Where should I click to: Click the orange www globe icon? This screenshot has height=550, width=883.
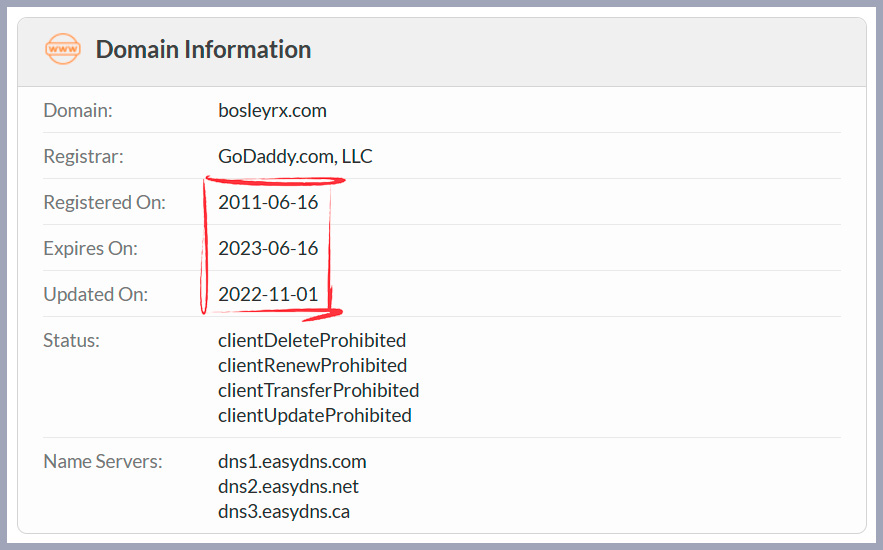click(63, 49)
